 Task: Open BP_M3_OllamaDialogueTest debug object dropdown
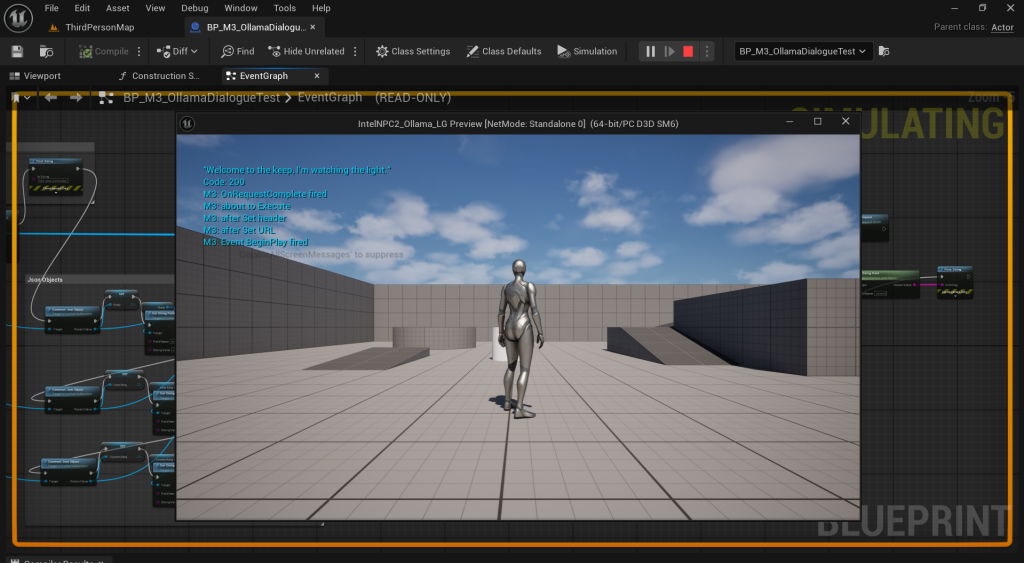point(803,52)
